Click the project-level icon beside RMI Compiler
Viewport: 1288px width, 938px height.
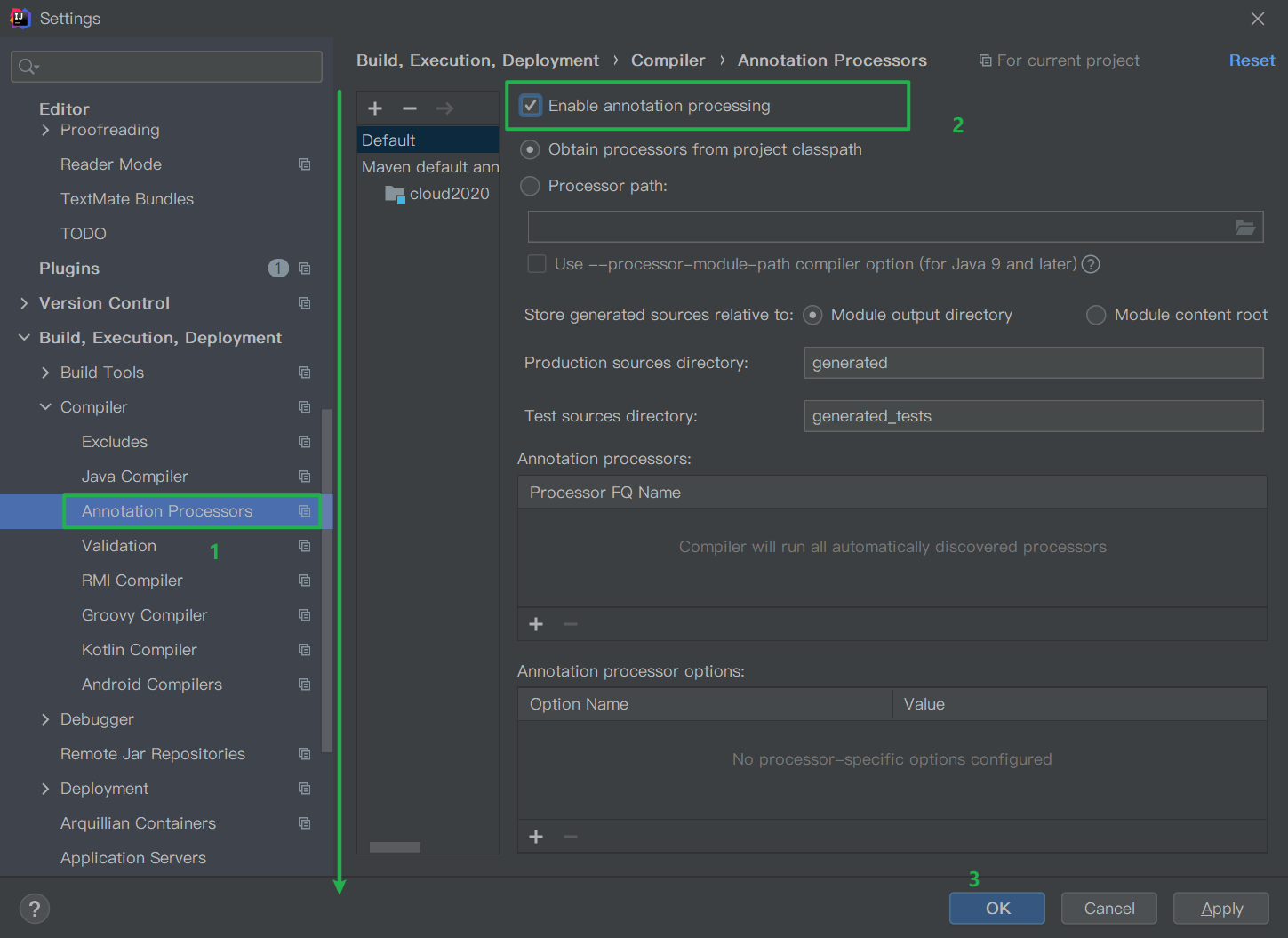click(305, 581)
